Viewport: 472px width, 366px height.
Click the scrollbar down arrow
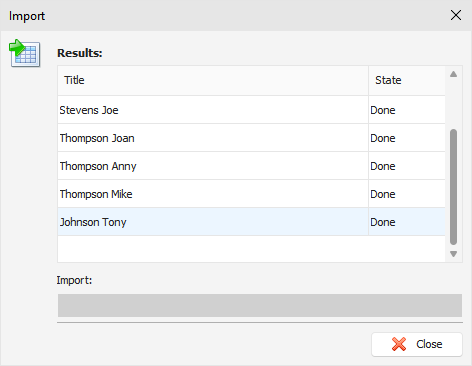point(453,254)
